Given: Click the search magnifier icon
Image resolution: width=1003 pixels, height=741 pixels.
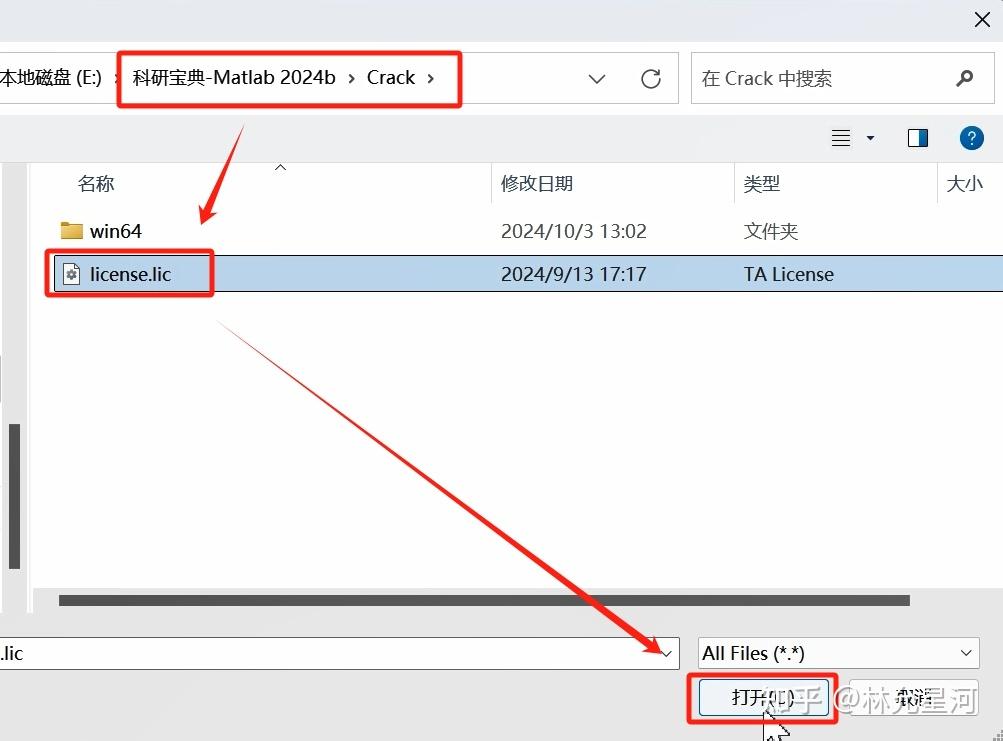Looking at the screenshot, I should 963,77.
